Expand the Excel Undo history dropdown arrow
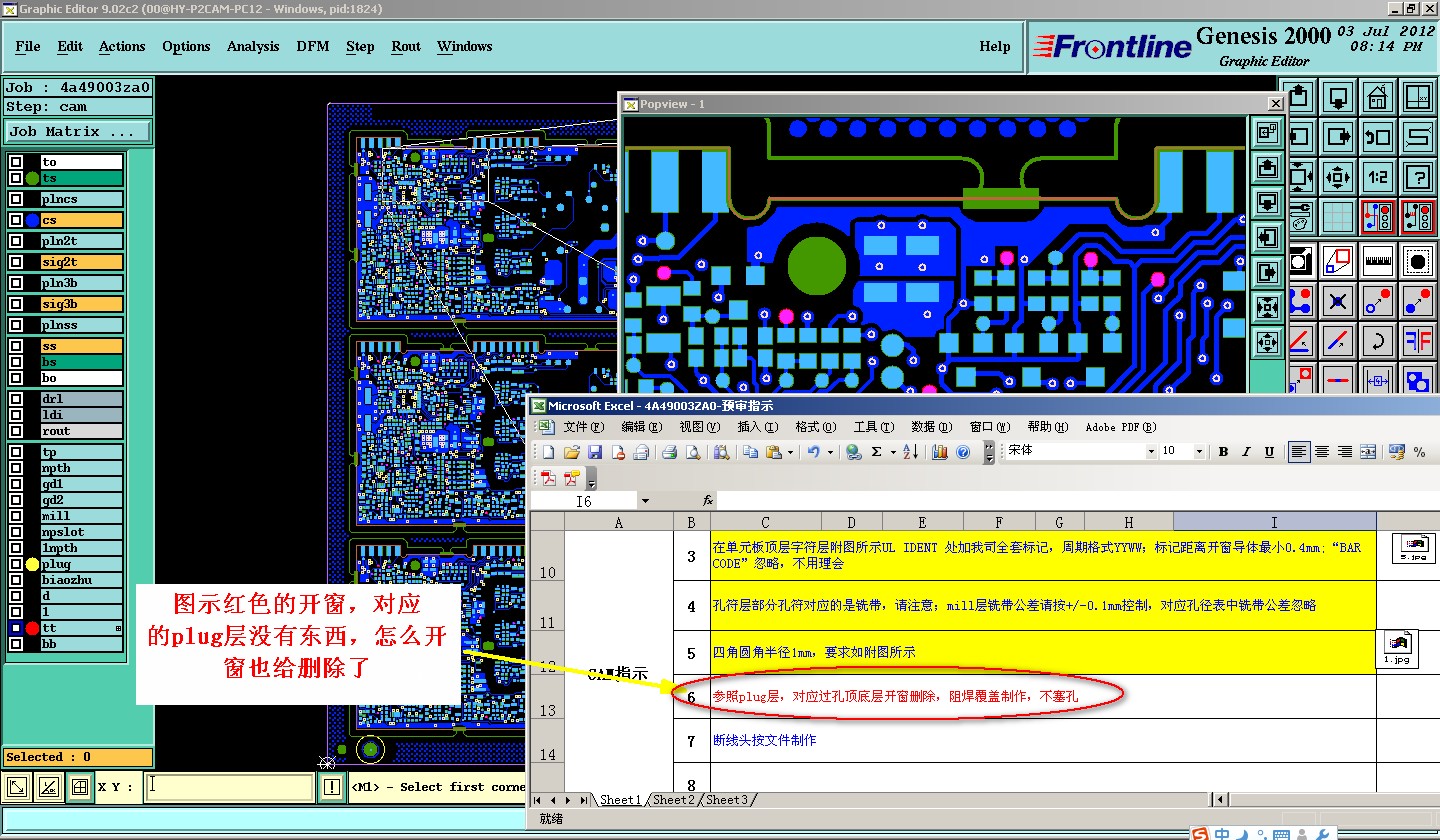 830,452
